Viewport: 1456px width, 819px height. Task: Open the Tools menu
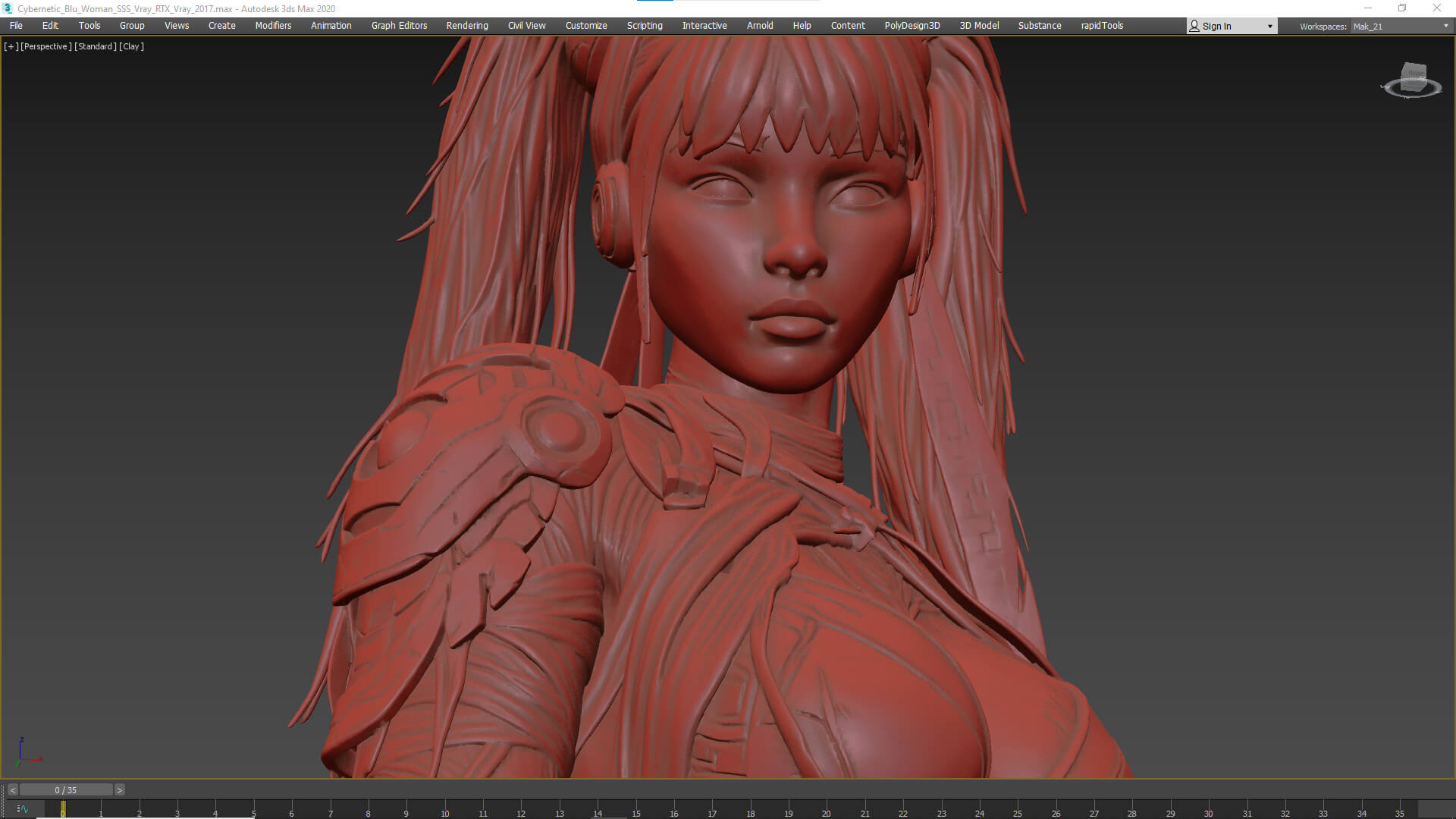tap(89, 26)
